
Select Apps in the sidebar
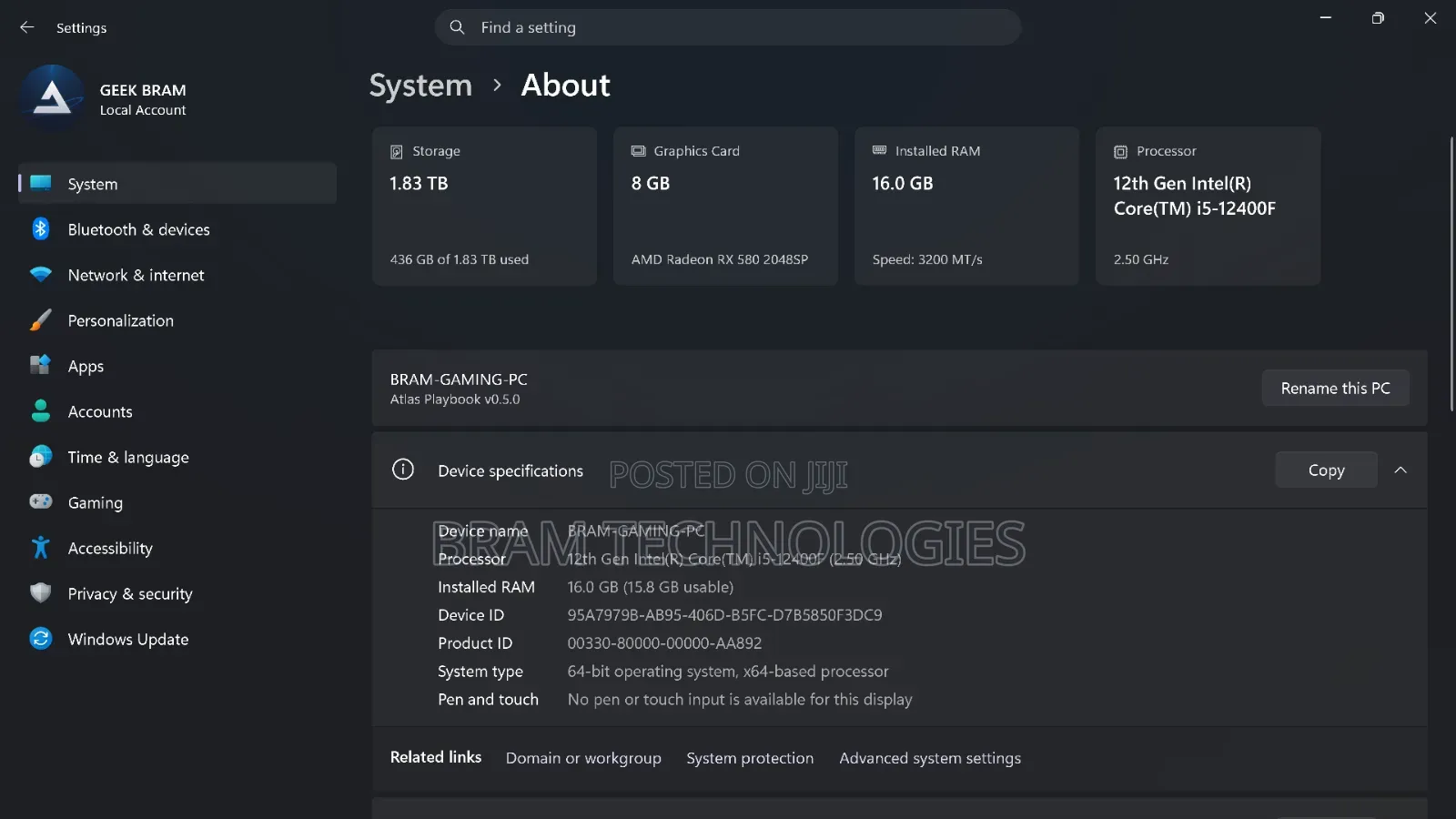(177, 366)
